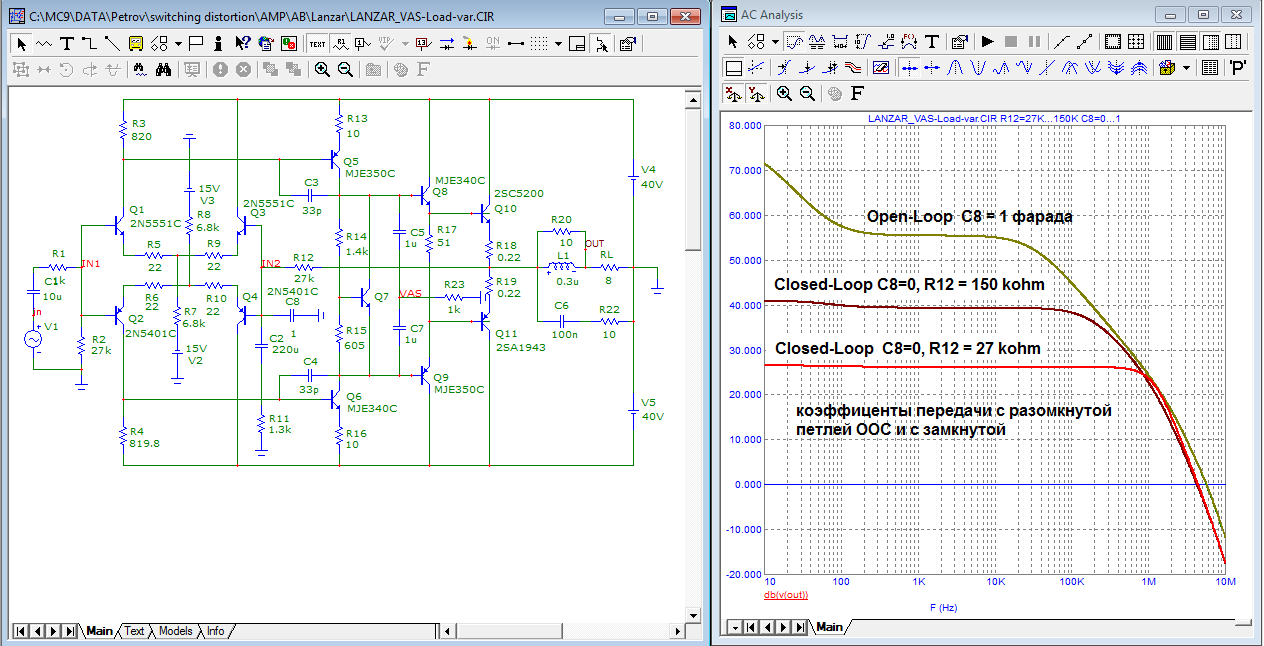Switch to the Text tab
Image resolution: width=1264 pixels, height=646 pixels.
coord(134,631)
